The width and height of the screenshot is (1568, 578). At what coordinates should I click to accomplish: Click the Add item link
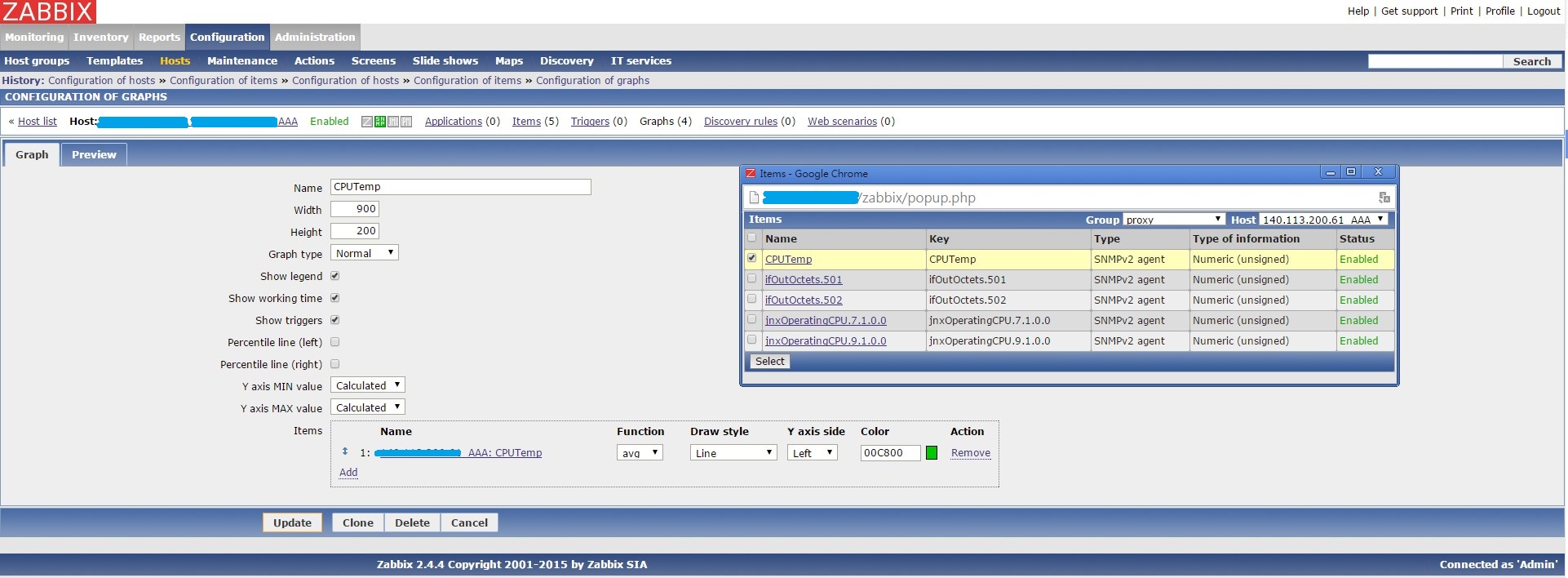coord(348,473)
